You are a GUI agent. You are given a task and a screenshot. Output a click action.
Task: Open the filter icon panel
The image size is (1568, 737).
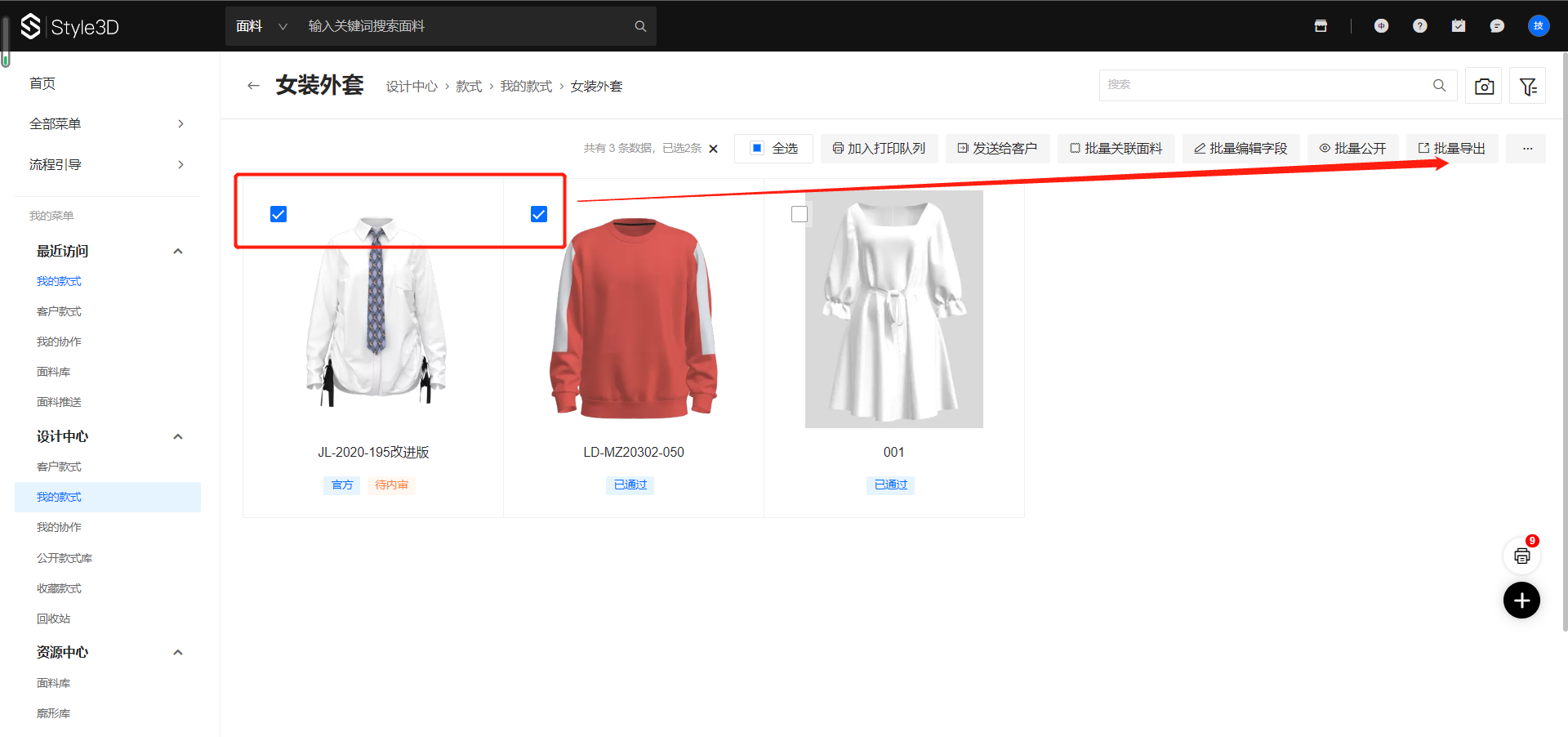click(1527, 86)
